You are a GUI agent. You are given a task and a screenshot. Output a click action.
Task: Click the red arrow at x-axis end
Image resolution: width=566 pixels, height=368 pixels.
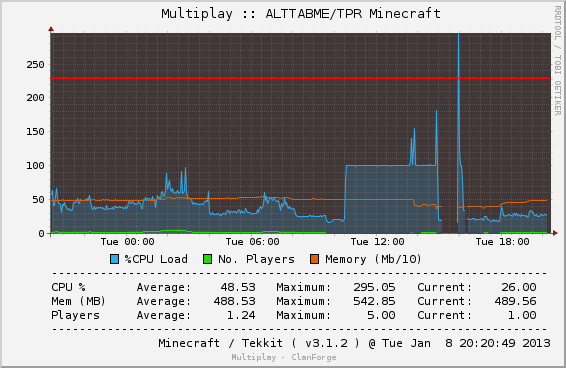[555, 233]
